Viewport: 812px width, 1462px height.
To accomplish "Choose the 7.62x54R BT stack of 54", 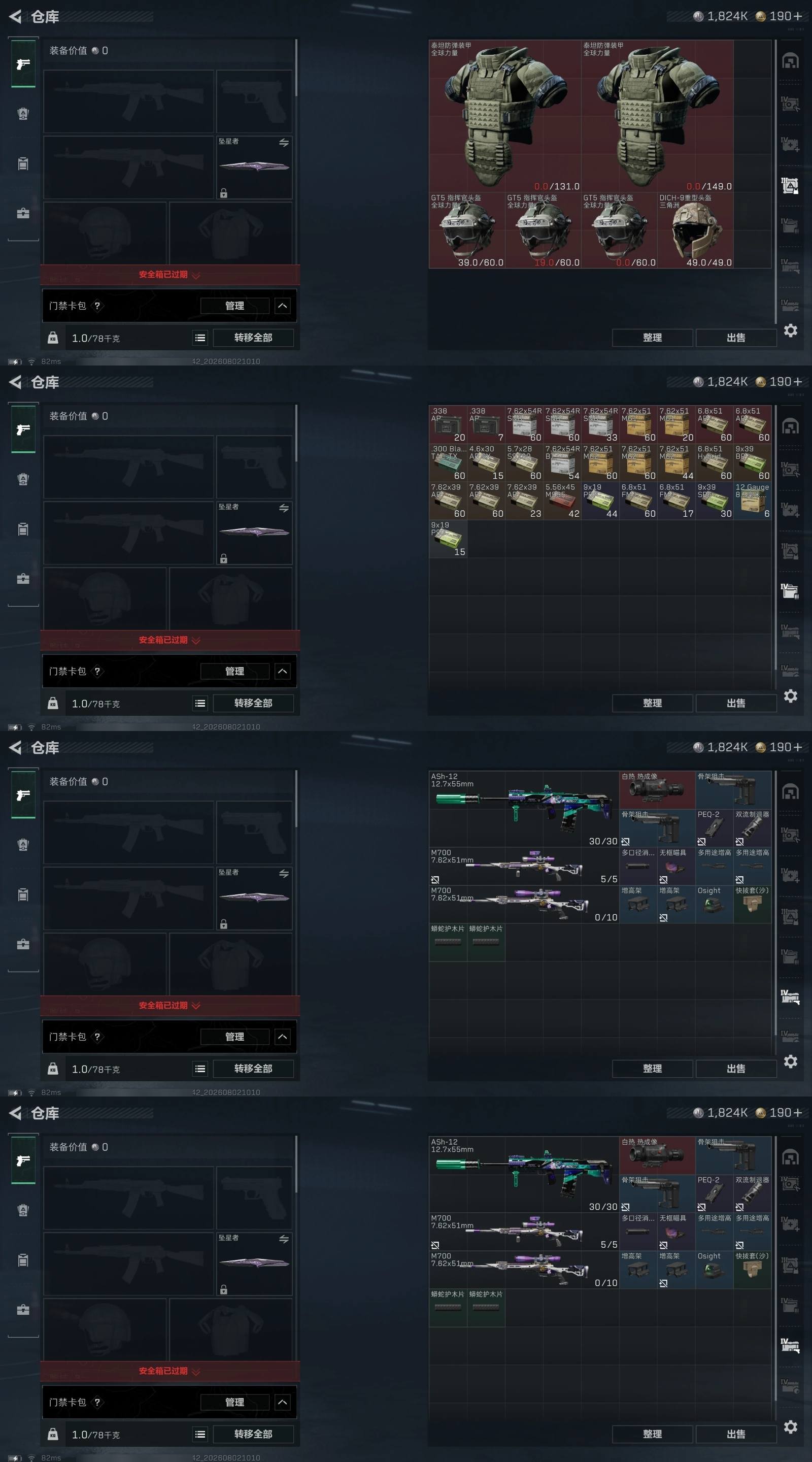I will click(562, 462).
